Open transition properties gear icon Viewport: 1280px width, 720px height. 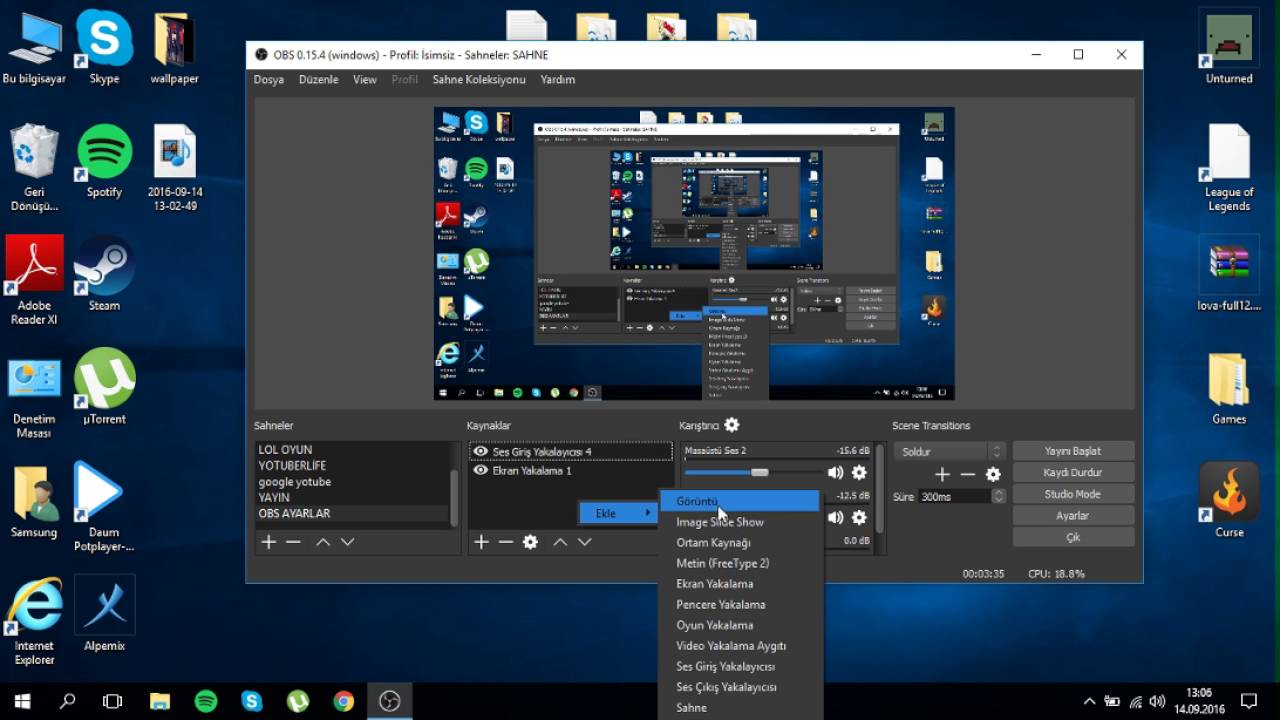(993, 474)
